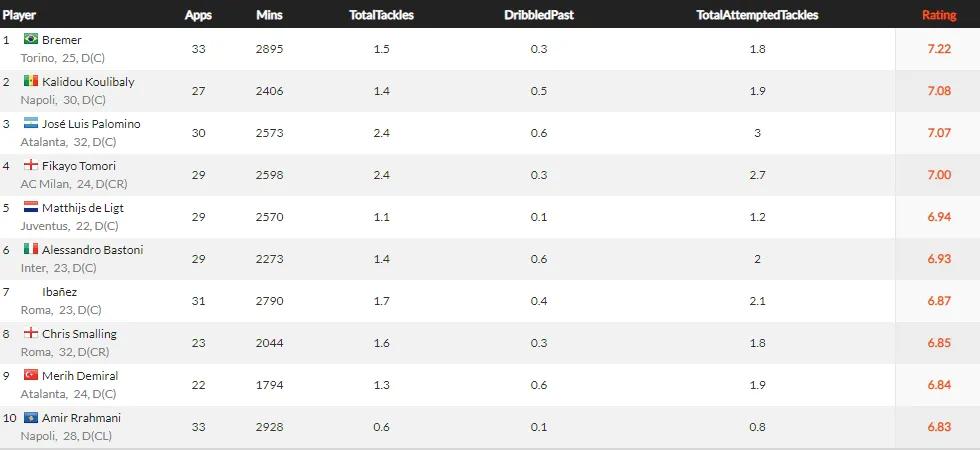Sort by TotalAttemptedTackles column header
The image size is (980, 450).
pyautogui.click(x=757, y=15)
